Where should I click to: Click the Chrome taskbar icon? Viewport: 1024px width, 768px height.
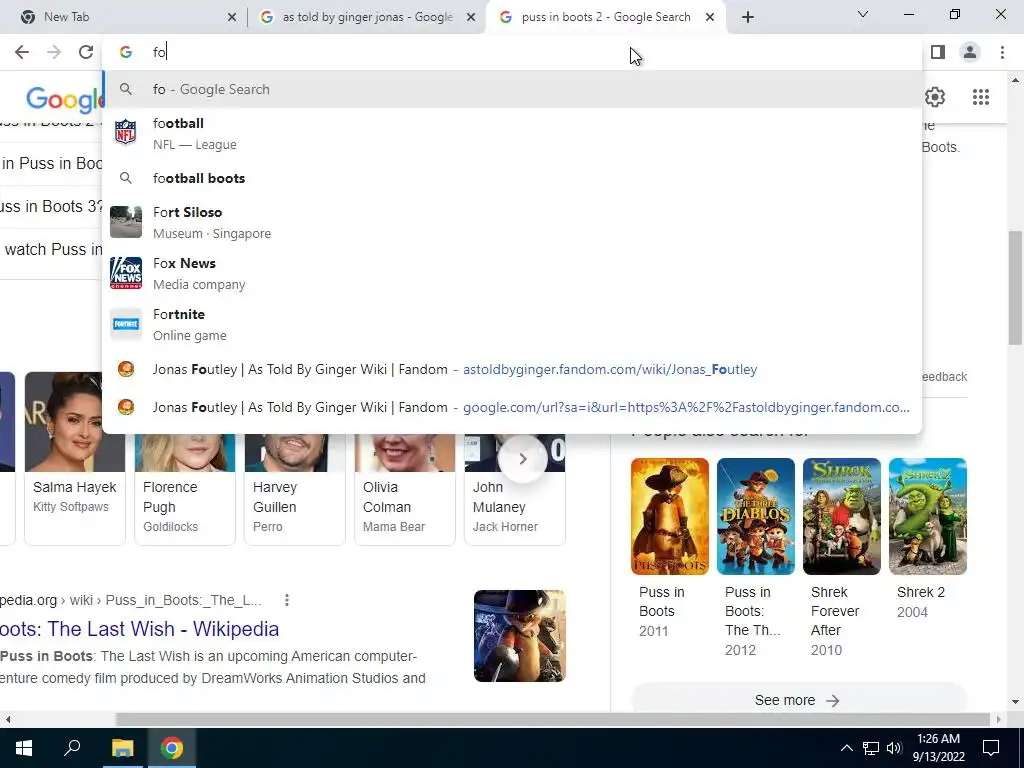coord(172,748)
